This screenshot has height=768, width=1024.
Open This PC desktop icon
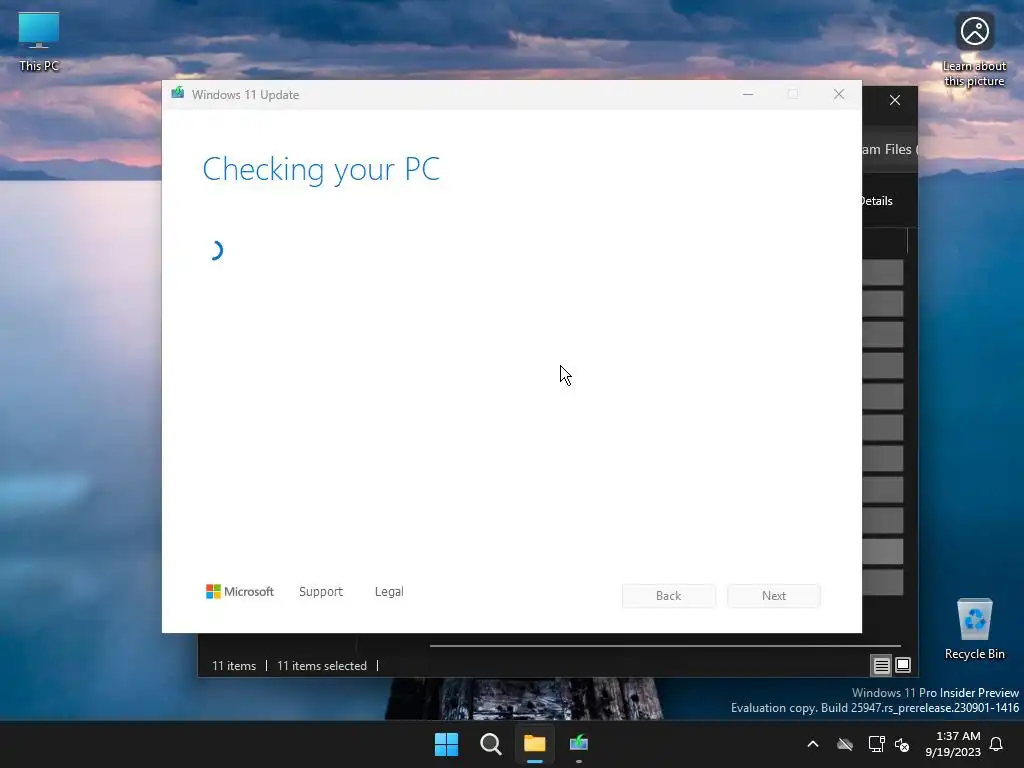pos(39,42)
